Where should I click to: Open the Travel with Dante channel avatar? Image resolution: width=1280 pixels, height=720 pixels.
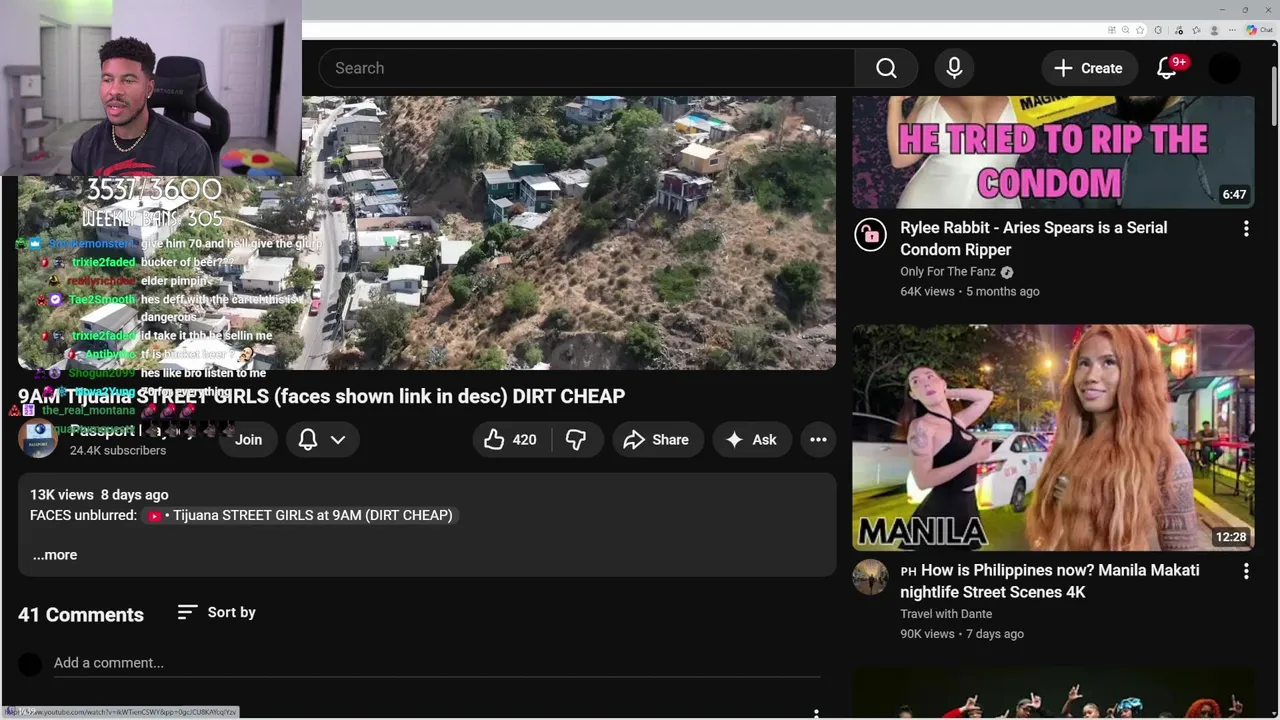(870, 577)
